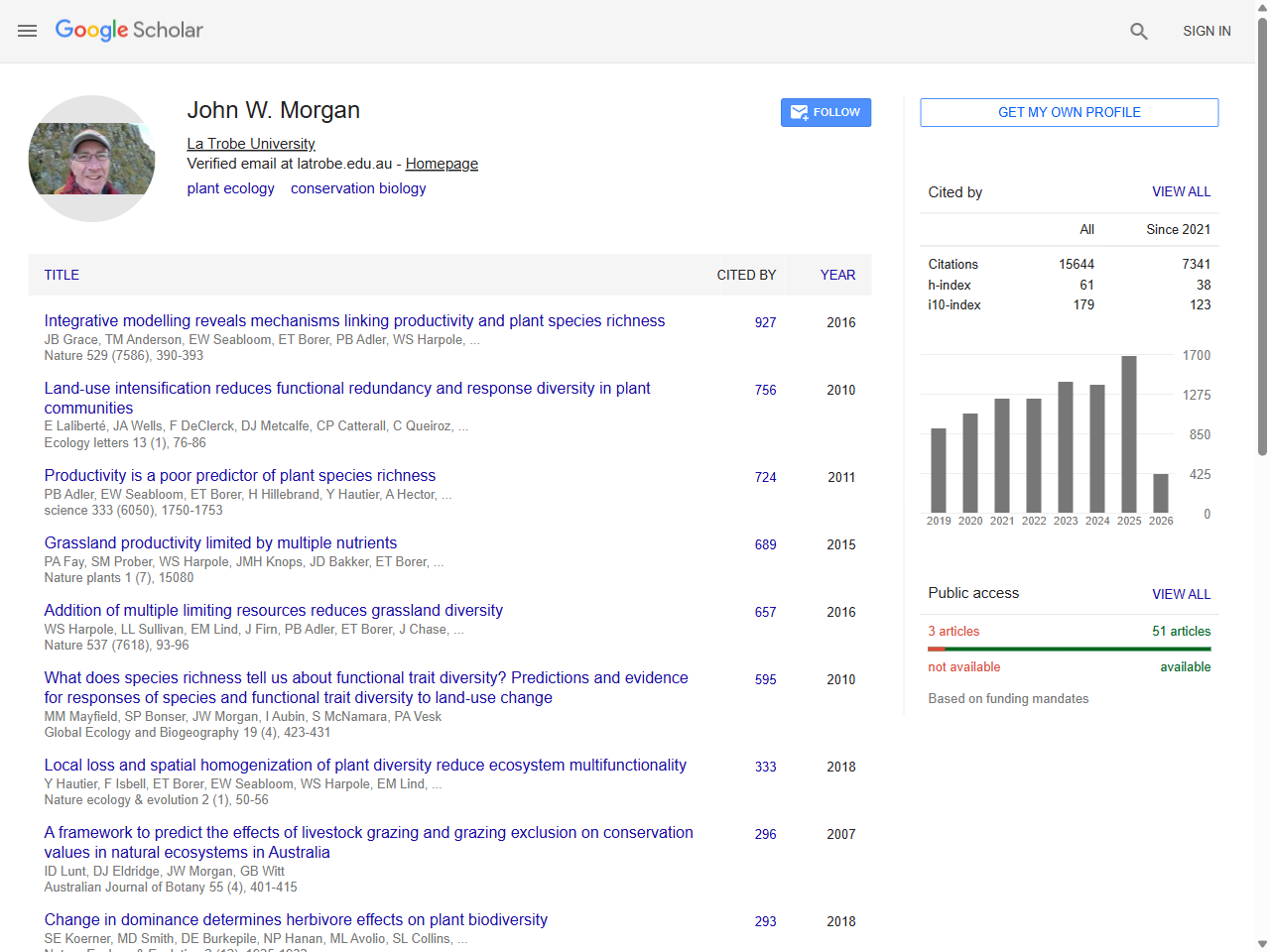Click the Google Scholar logo
Image resolution: width=1270 pixels, height=952 pixels.
[129, 31]
